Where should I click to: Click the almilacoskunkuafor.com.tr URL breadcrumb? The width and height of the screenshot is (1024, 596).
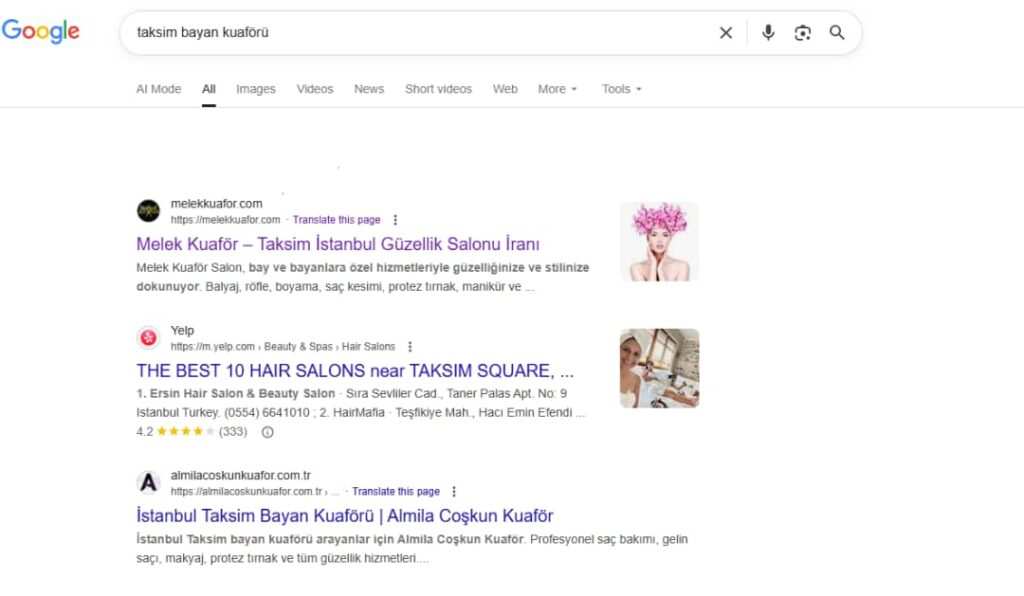point(255,492)
